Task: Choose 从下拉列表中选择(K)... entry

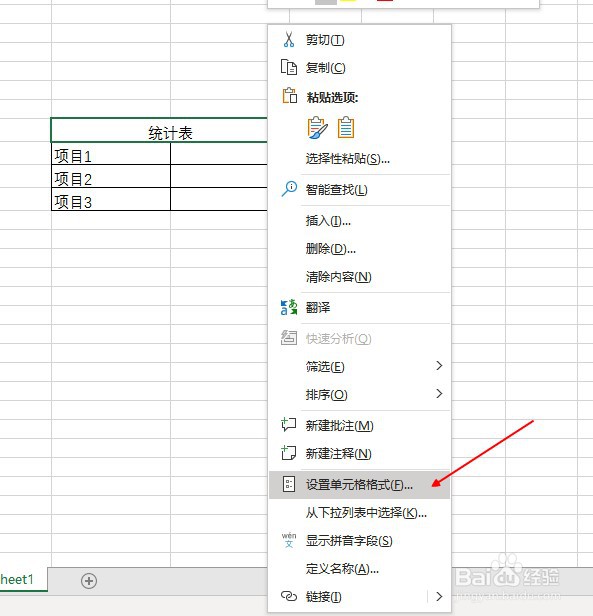Action: (x=359, y=513)
